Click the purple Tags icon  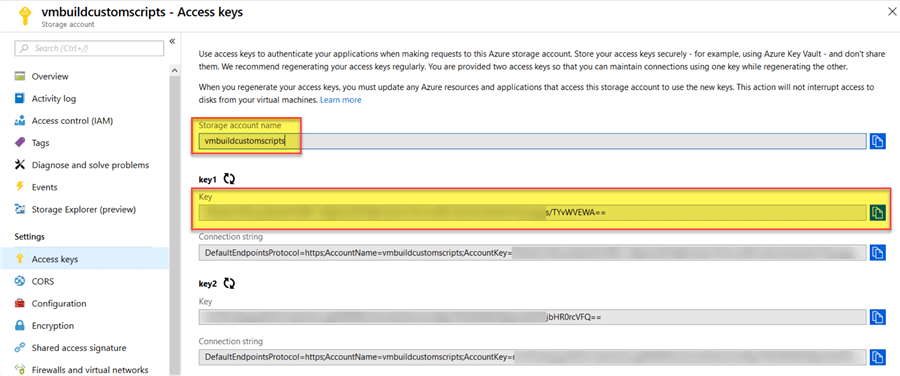(20, 142)
